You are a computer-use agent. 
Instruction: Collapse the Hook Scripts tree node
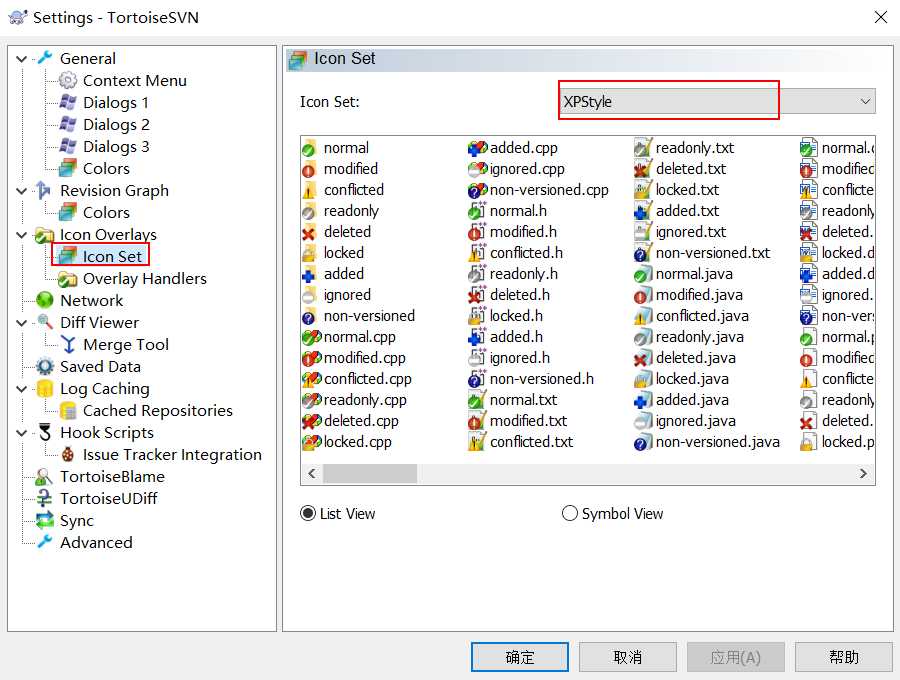coord(22,433)
